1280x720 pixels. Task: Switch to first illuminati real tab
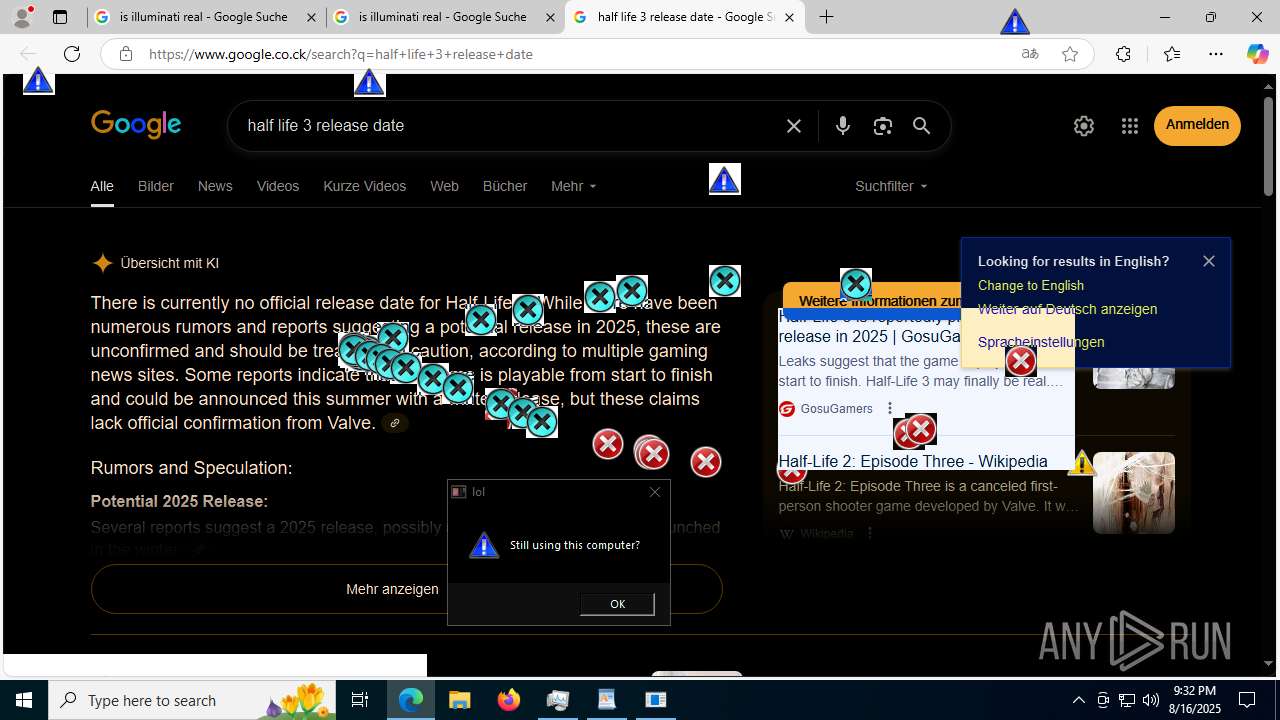[x=205, y=17]
